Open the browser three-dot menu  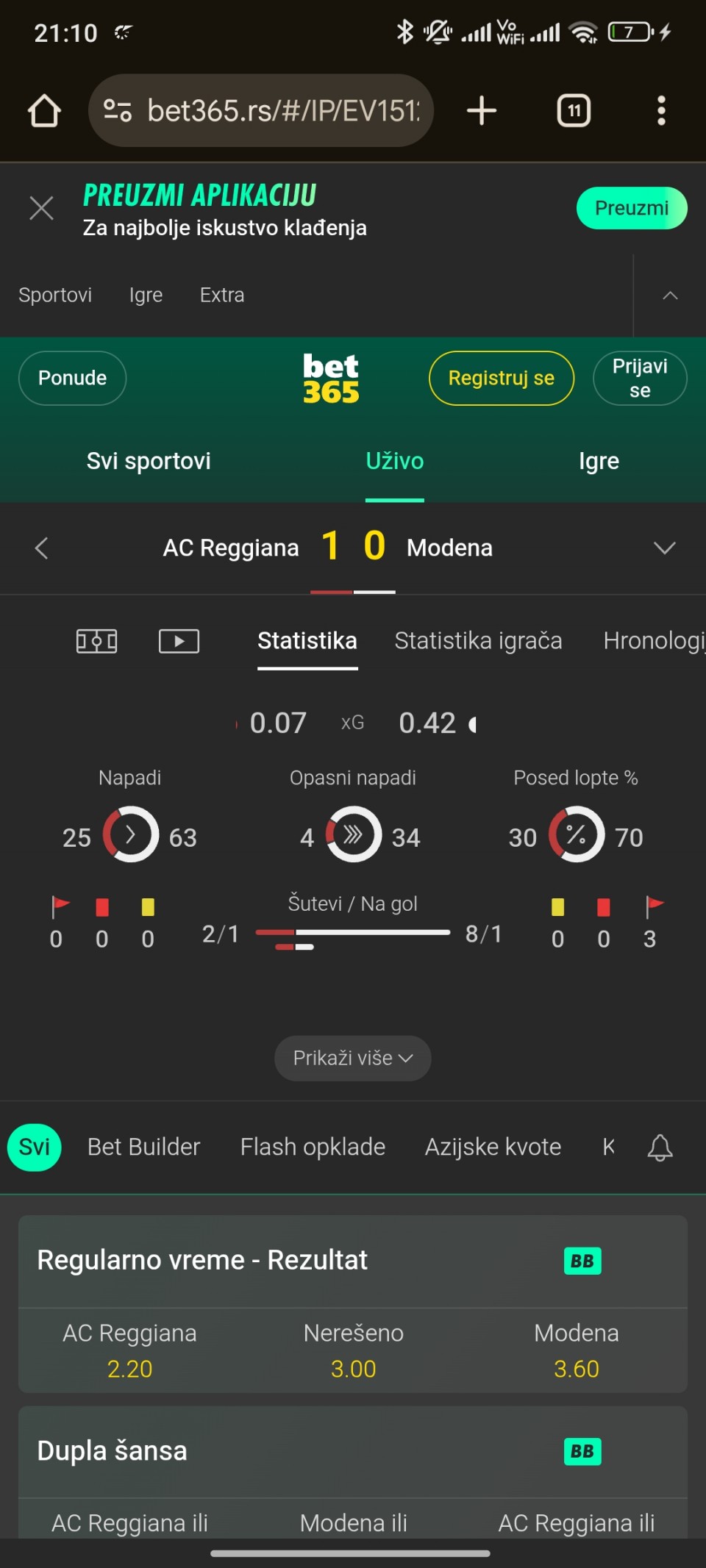pyautogui.click(x=661, y=111)
